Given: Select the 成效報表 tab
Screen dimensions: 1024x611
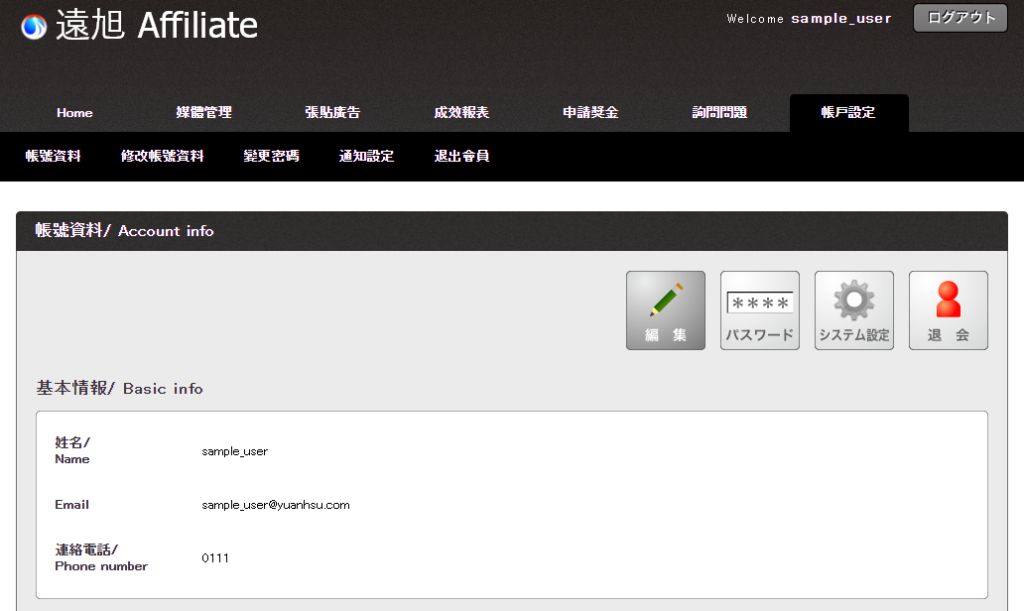Looking at the screenshot, I should pos(461,113).
